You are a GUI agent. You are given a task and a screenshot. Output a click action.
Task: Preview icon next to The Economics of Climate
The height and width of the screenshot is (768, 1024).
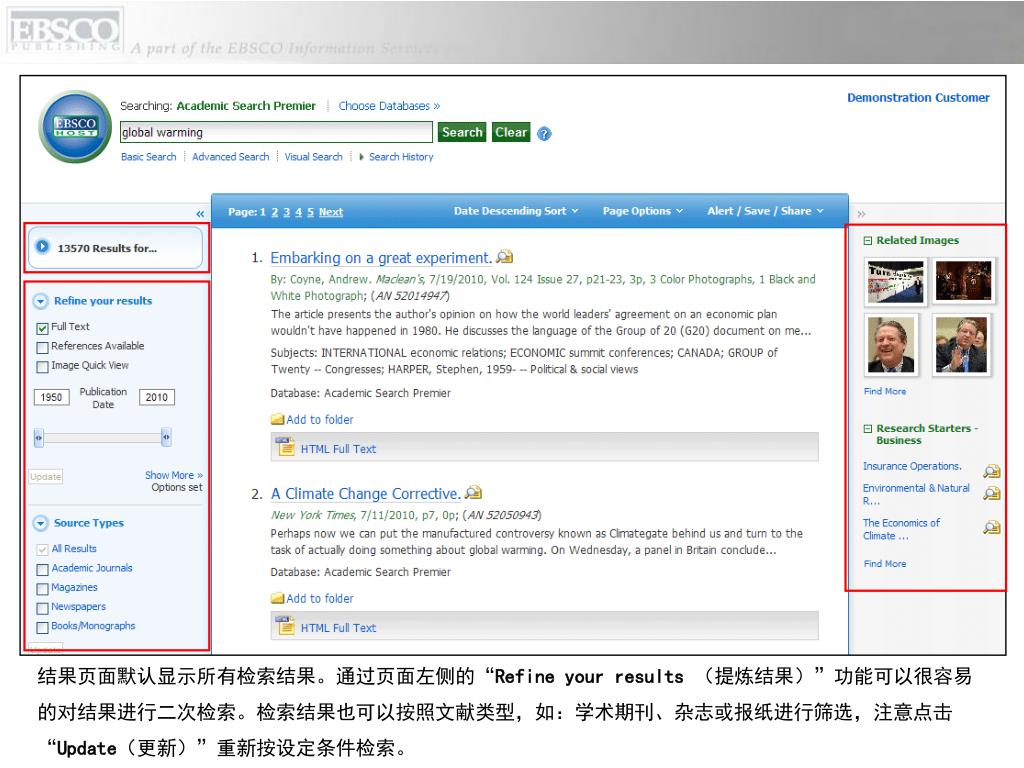[x=991, y=527]
